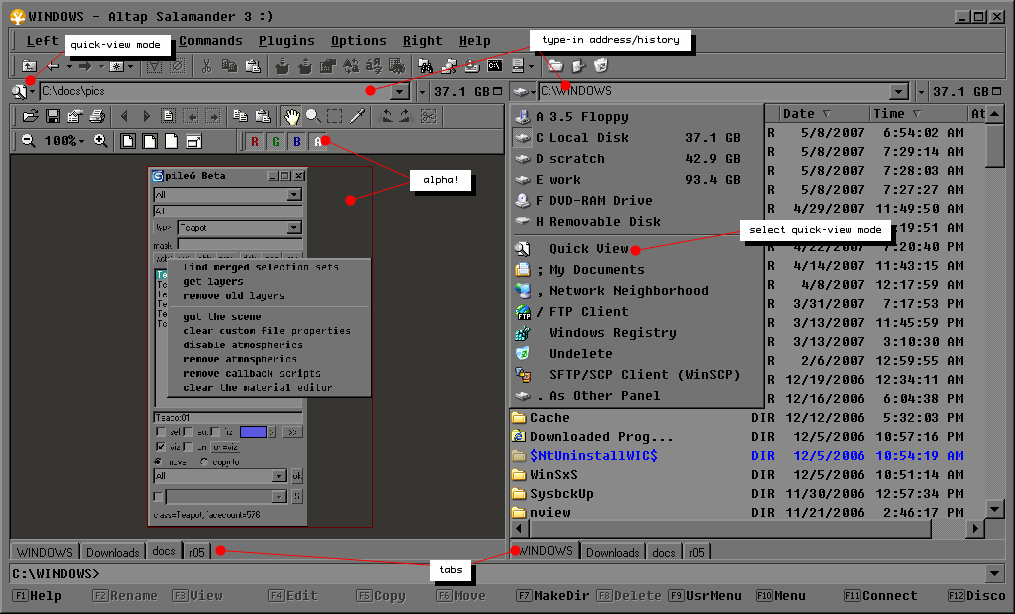The height and width of the screenshot is (614, 1015).
Task: Open right panel path history dropdown
Action: (x=898, y=92)
